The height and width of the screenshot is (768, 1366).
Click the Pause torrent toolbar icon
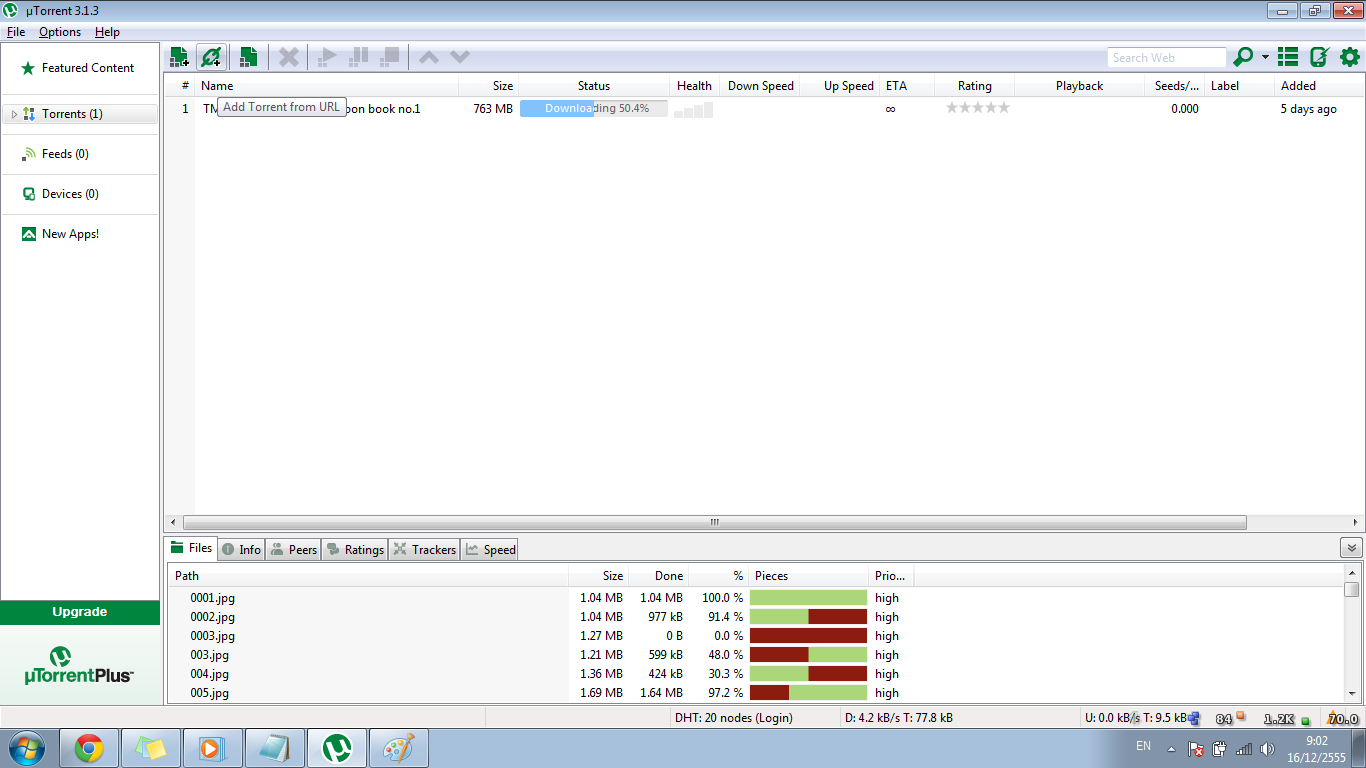(x=358, y=57)
